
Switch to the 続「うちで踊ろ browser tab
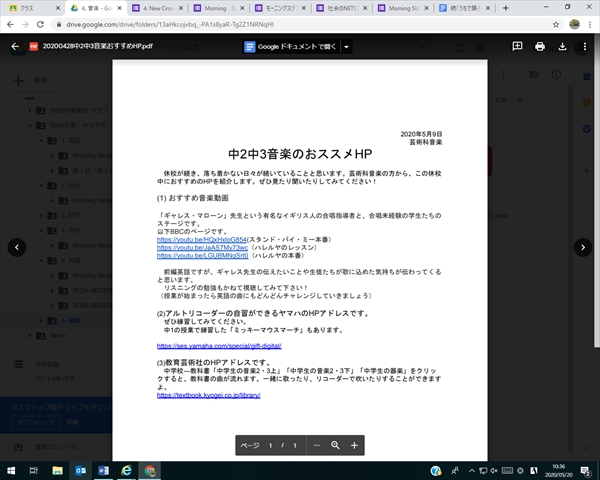pos(465,8)
